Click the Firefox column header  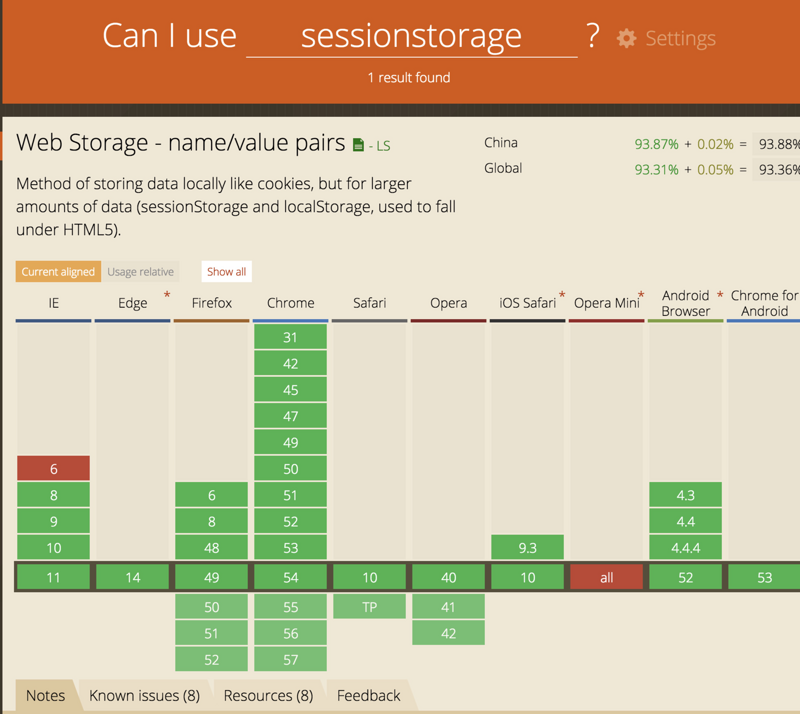click(211, 303)
